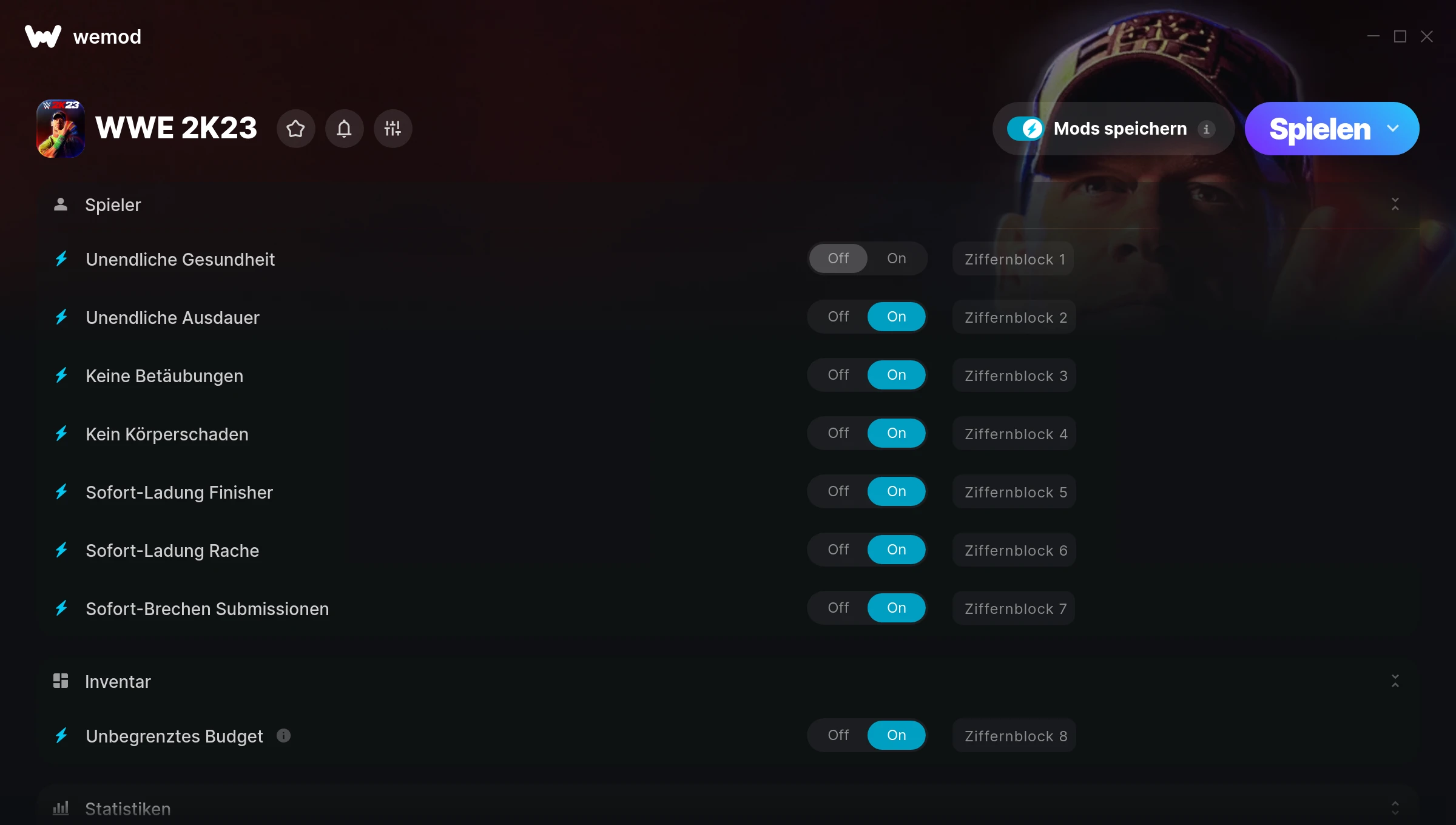Collapse the Spieler section
Image resolution: width=1456 pixels, height=825 pixels.
[x=1395, y=204]
